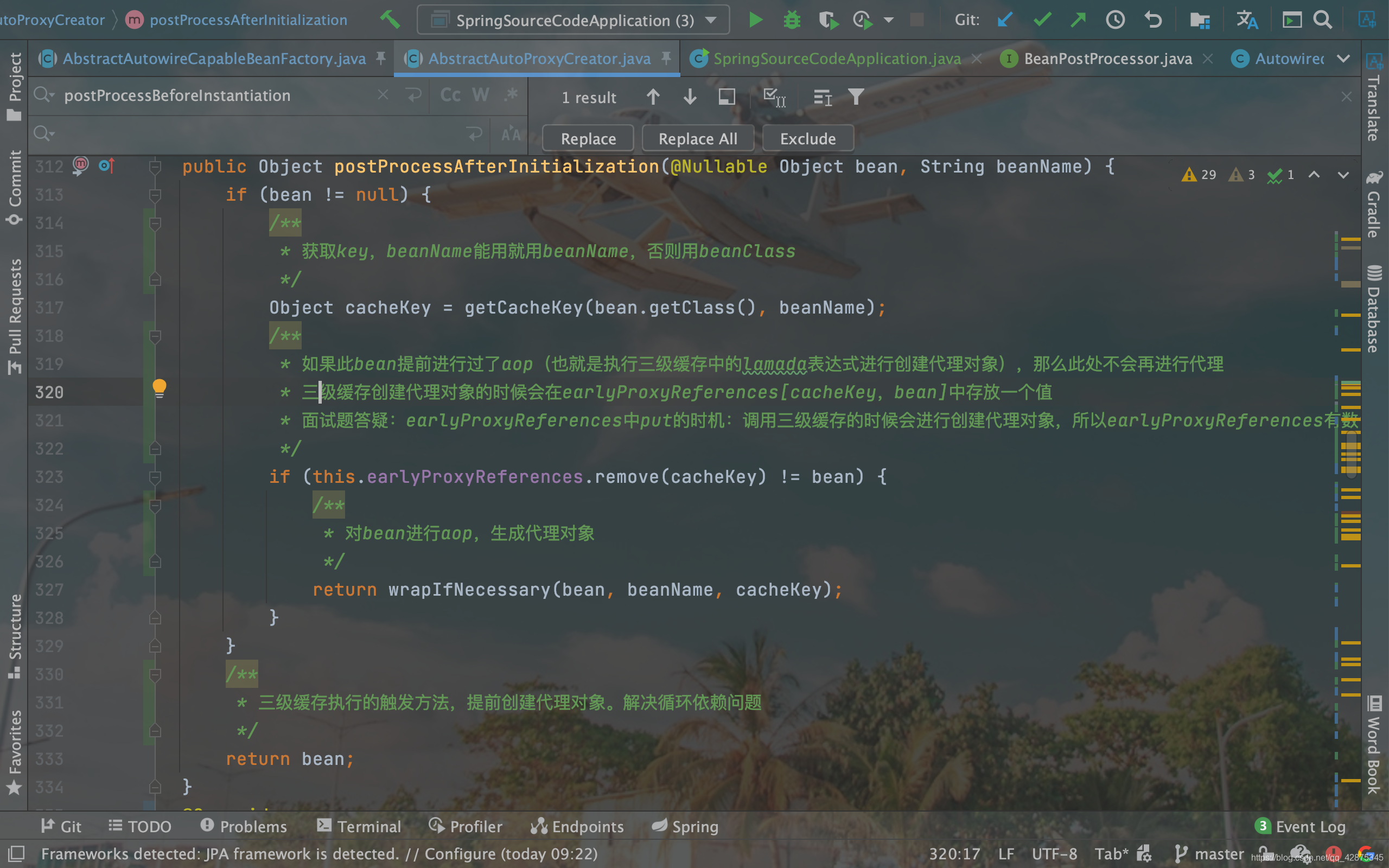Viewport: 1389px width, 868px height.
Task: Expand the hidden editor tabs chevron
Action: coord(1343,59)
